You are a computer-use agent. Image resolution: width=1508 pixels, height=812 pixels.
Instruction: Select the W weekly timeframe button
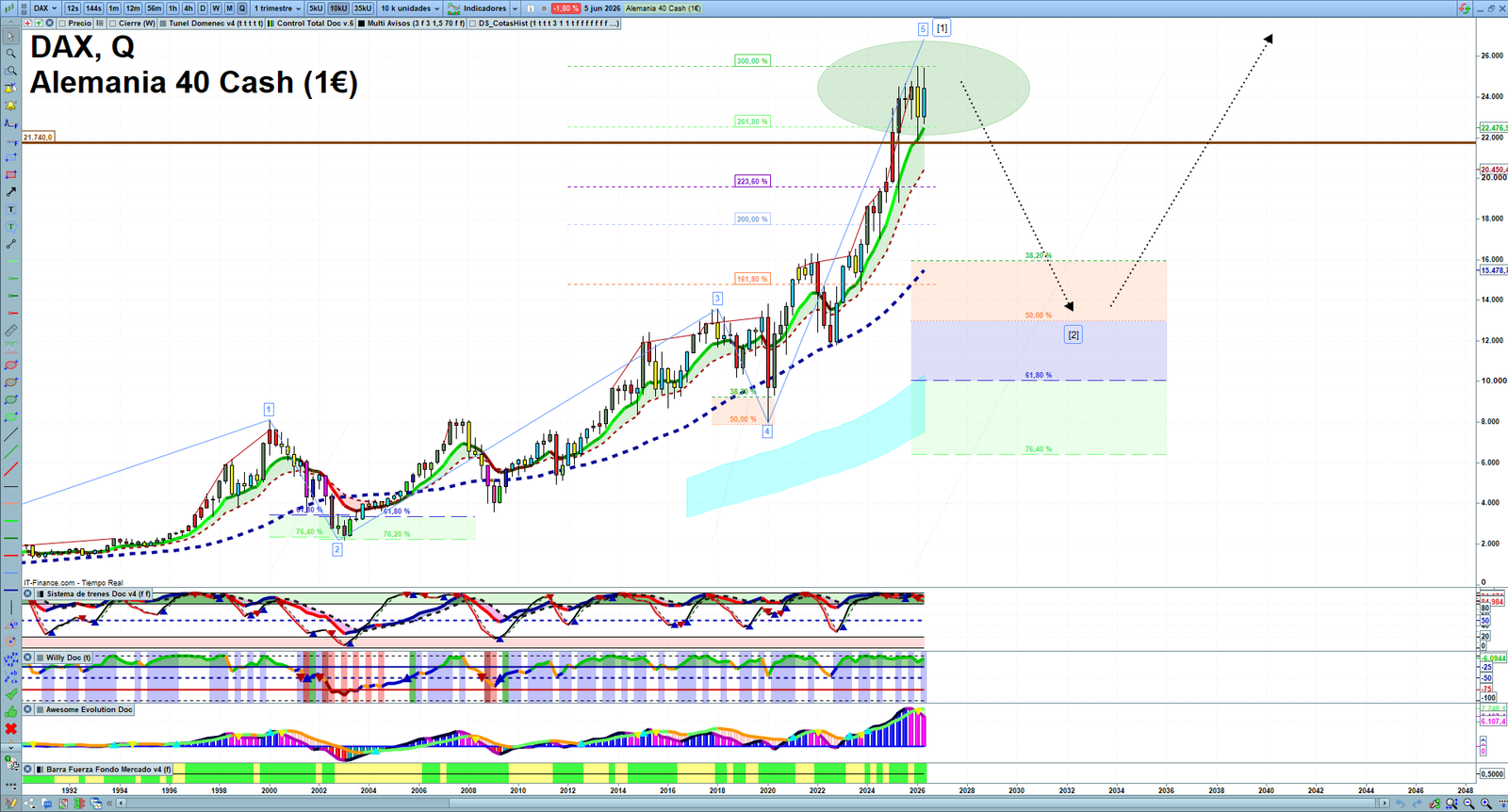(x=216, y=8)
